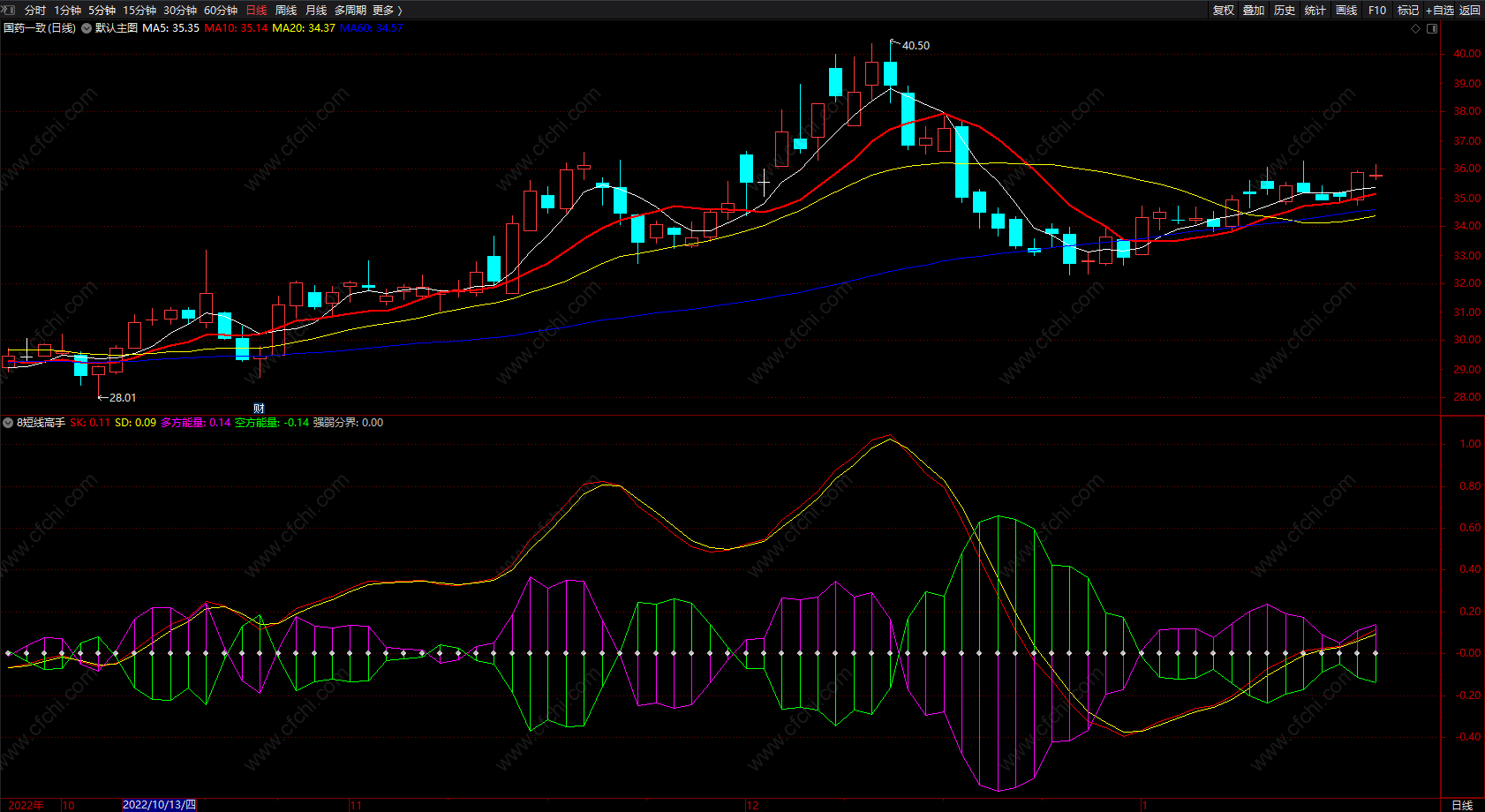Select the 5分钟 period tab

tap(102, 11)
